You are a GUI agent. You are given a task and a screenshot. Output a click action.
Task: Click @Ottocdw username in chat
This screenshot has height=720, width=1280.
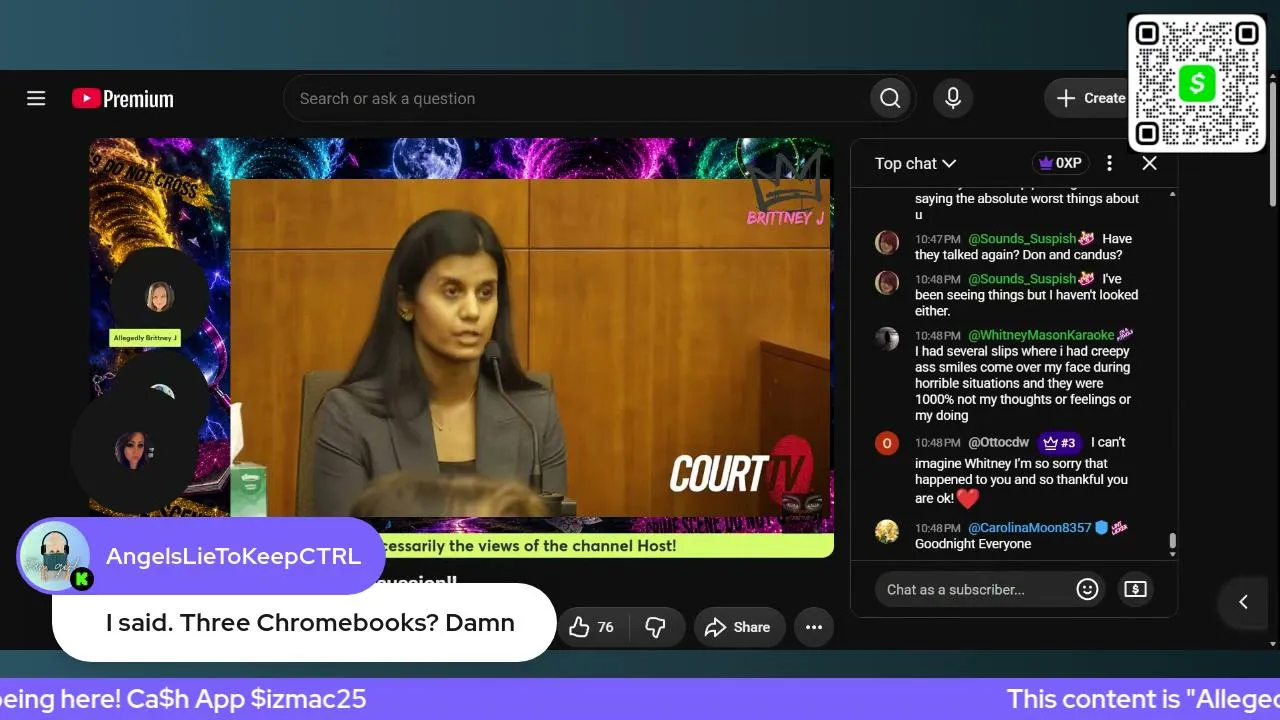click(x=998, y=442)
